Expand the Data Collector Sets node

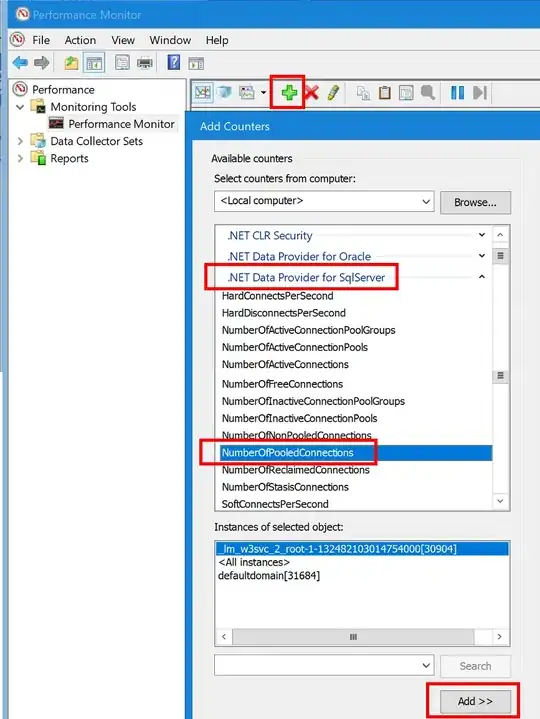click(x=20, y=141)
